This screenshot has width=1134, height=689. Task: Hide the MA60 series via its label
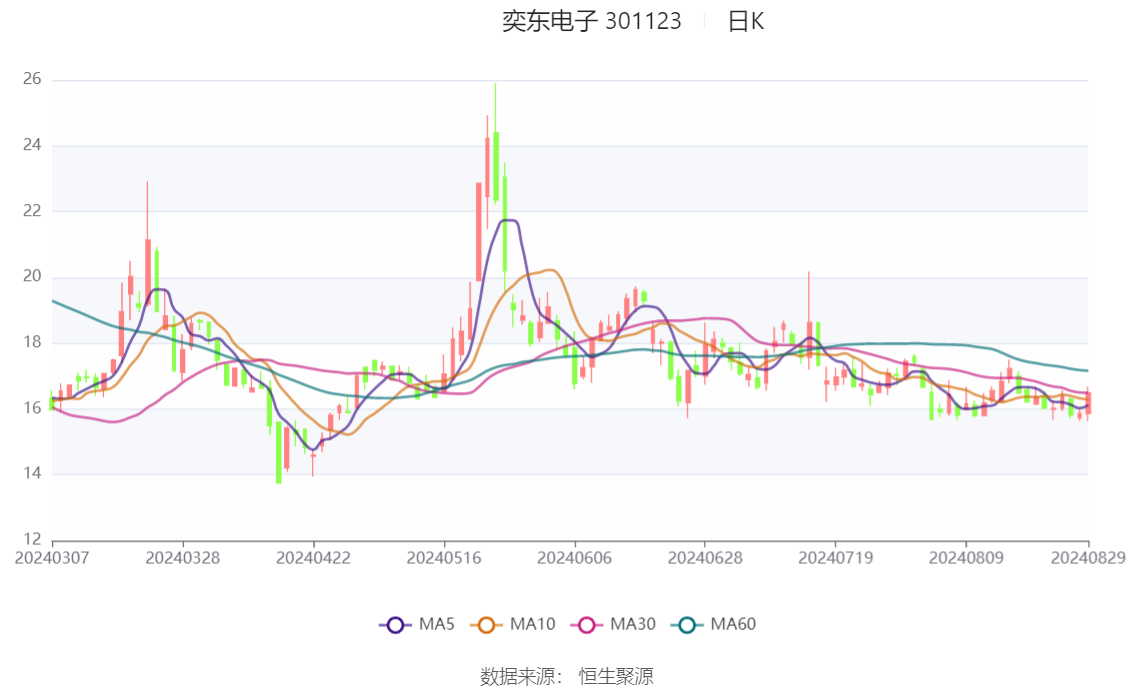[733, 624]
